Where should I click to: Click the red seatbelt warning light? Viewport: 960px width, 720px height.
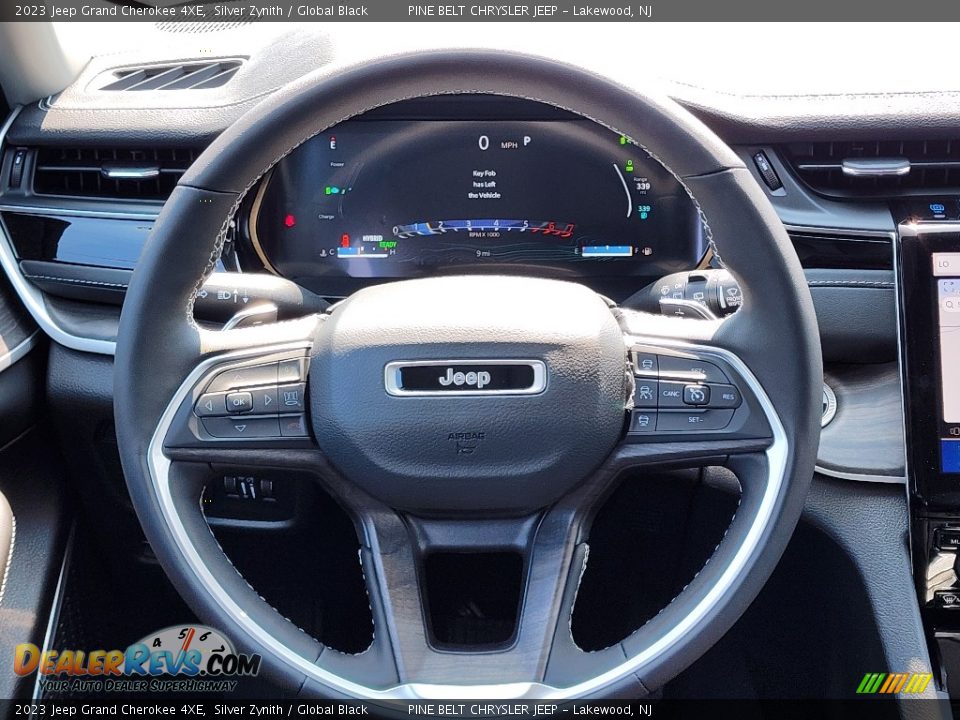[x=290, y=220]
